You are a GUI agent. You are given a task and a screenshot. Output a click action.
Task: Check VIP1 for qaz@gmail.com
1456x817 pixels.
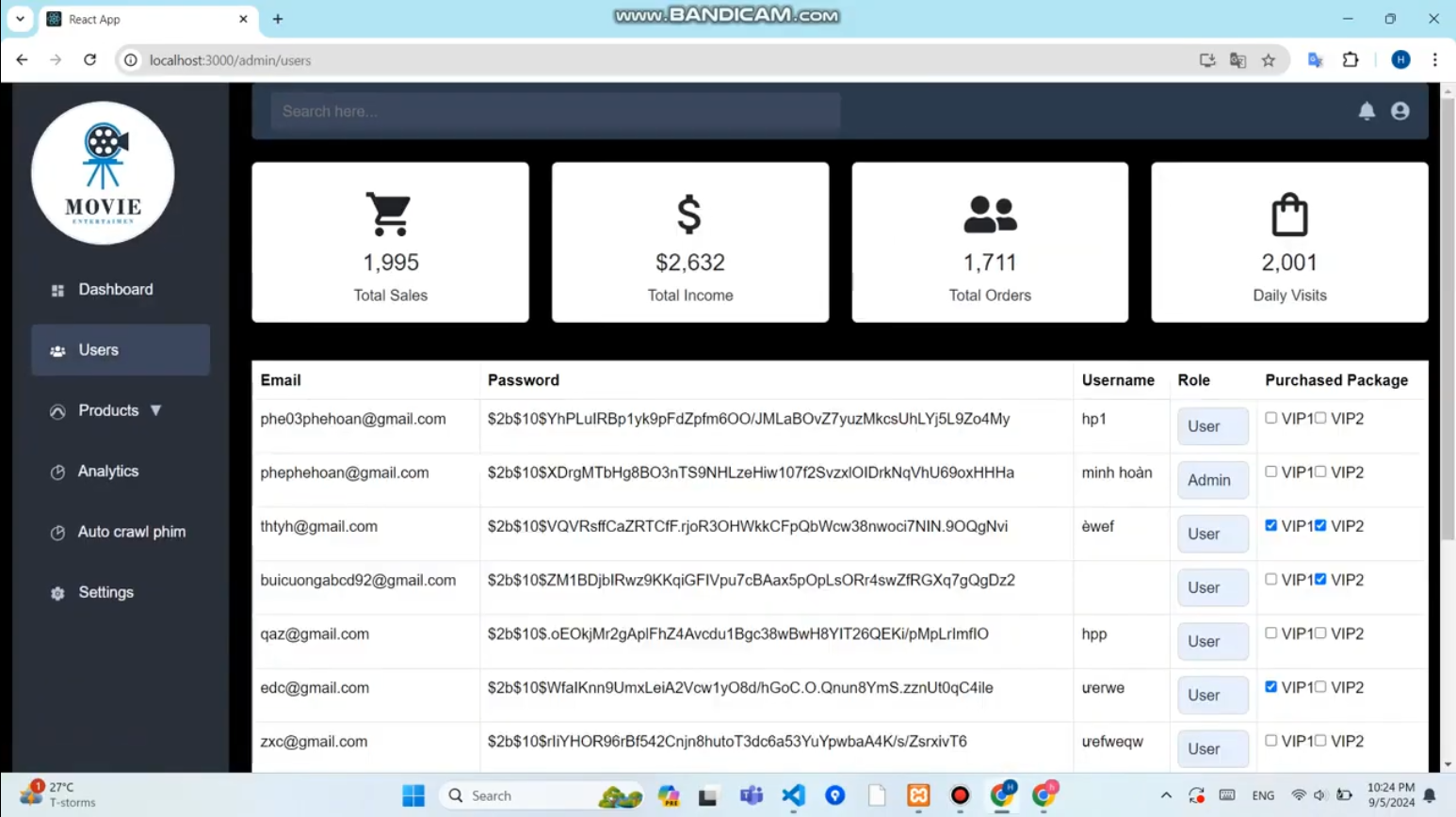[x=1270, y=633]
